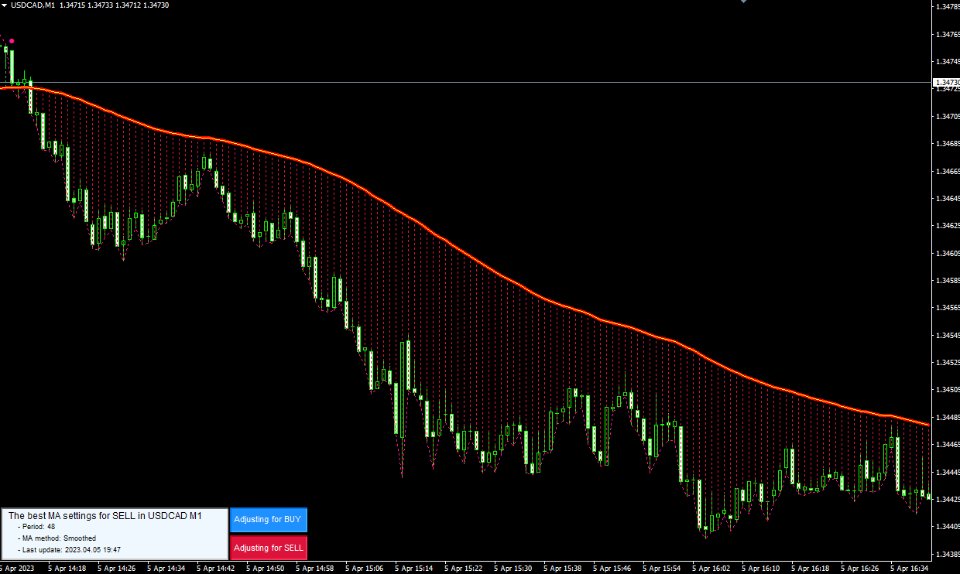The height and width of the screenshot is (574, 960).
Task: Click the "MA method: Smoothed" line
Action: pos(57,539)
